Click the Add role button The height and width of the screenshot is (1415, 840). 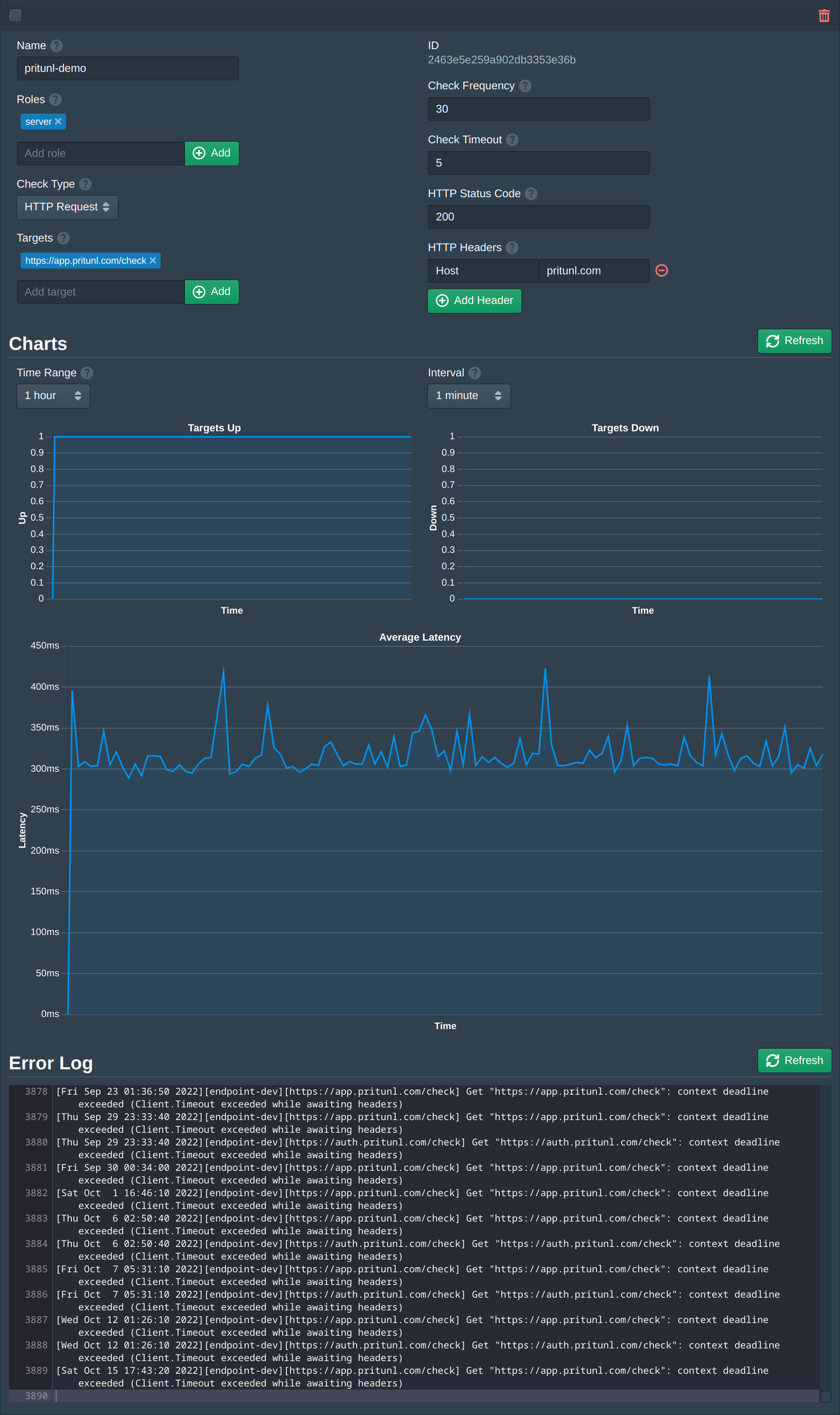pos(212,153)
